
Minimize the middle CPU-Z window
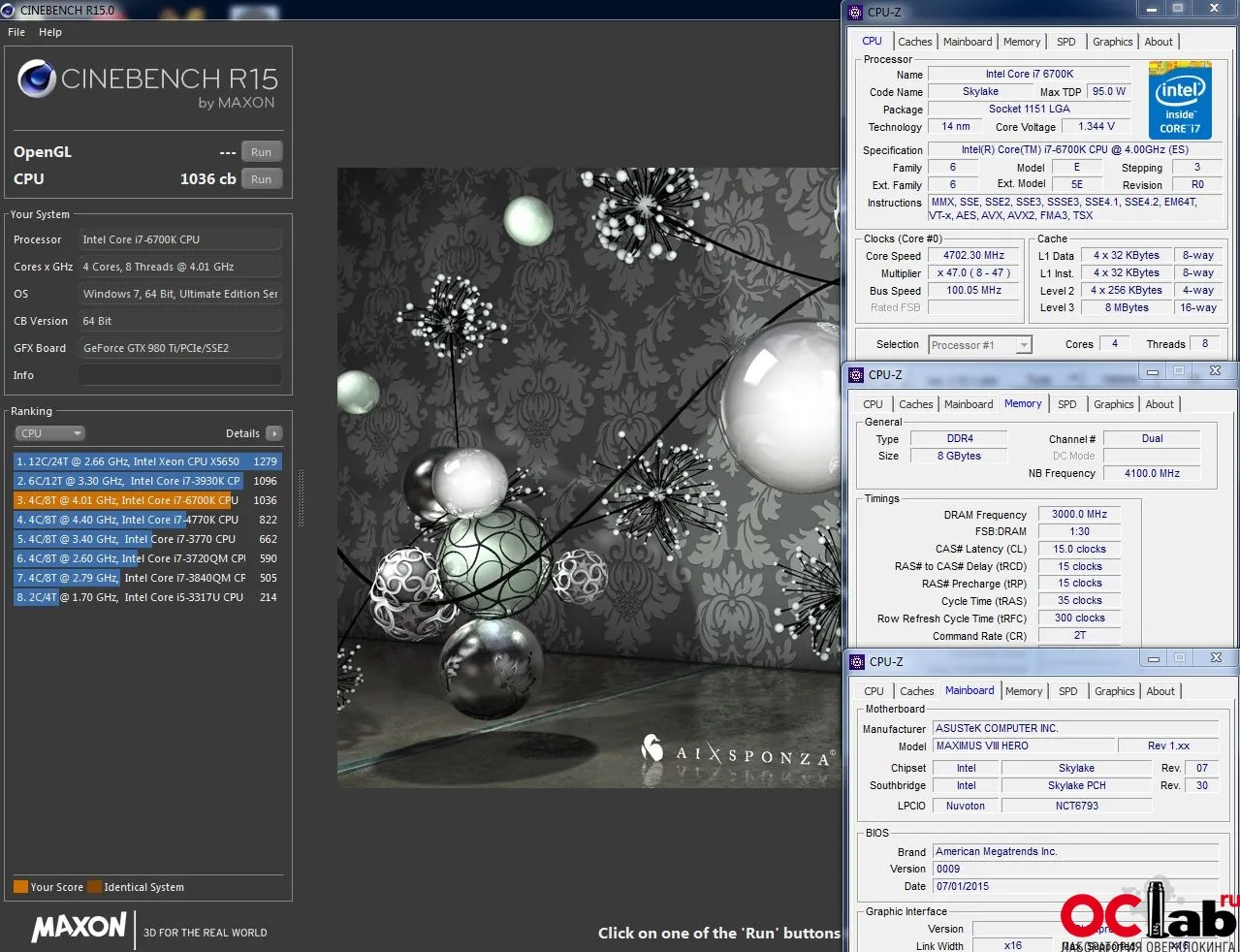tap(1153, 371)
